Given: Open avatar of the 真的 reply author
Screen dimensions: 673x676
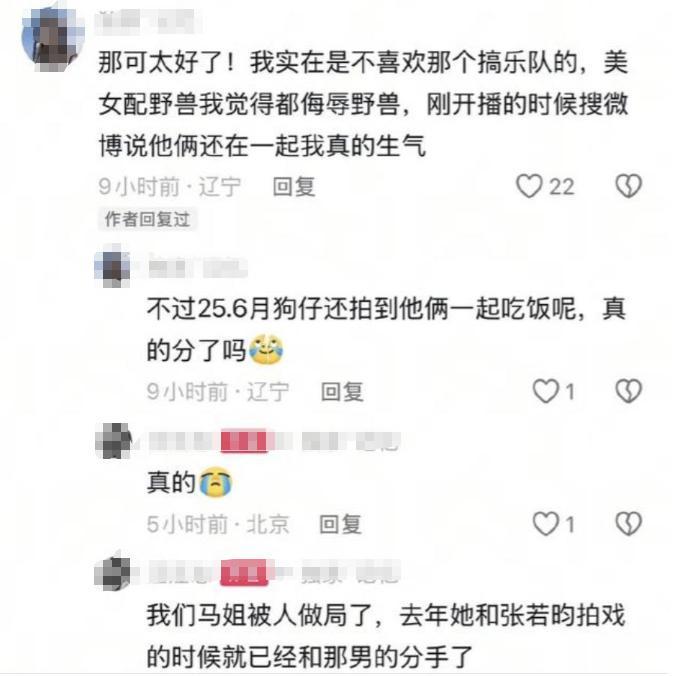Looking at the screenshot, I should [113, 441].
